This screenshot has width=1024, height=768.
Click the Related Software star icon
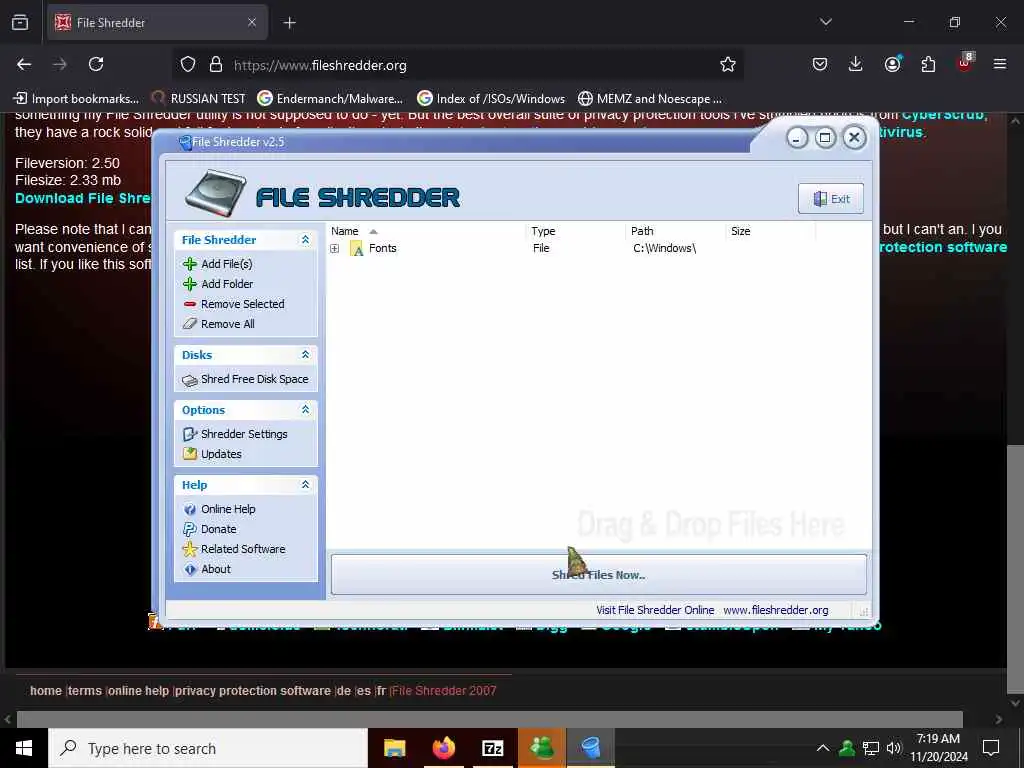click(190, 549)
